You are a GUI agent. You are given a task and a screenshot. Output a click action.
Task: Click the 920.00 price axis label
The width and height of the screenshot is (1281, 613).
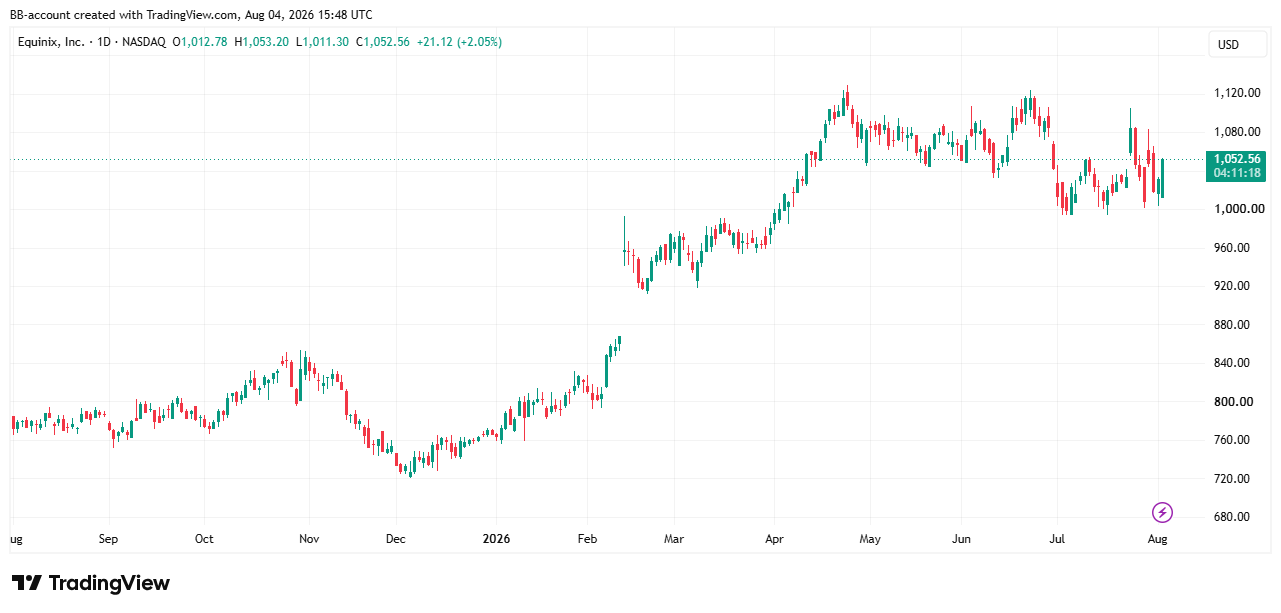pyautogui.click(x=1231, y=286)
